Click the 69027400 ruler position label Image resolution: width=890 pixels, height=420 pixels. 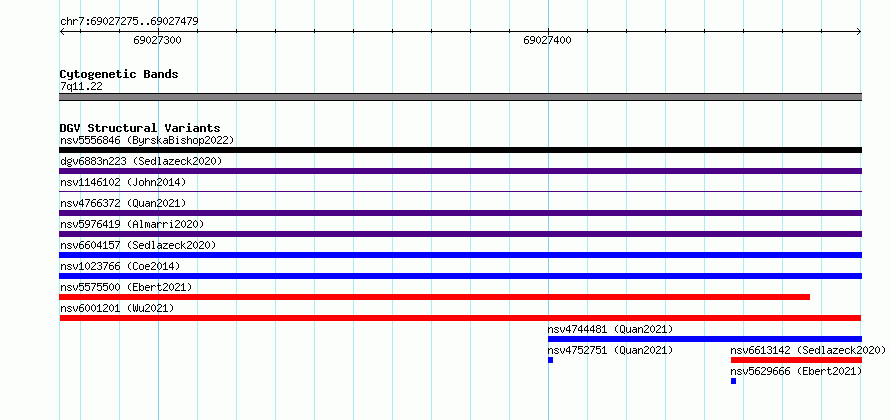(548, 40)
